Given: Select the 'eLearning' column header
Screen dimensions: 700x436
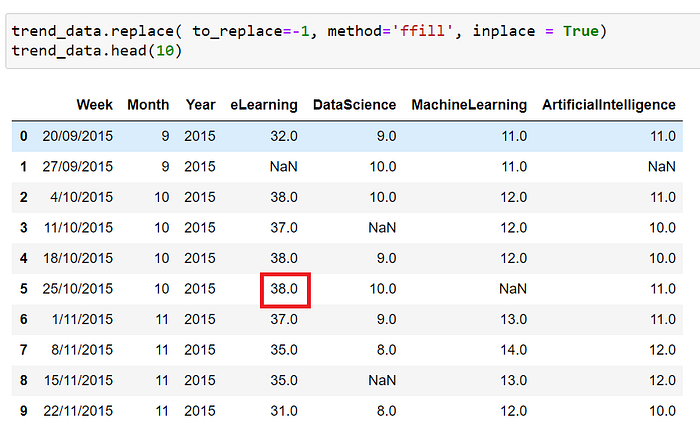Looking at the screenshot, I should [264, 105].
